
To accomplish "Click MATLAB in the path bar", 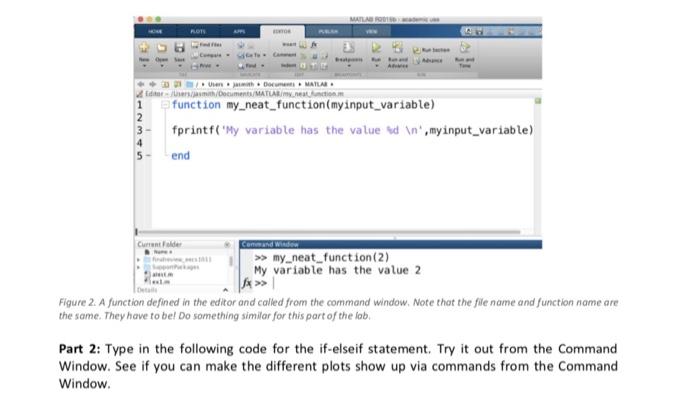I will tap(316, 84).
